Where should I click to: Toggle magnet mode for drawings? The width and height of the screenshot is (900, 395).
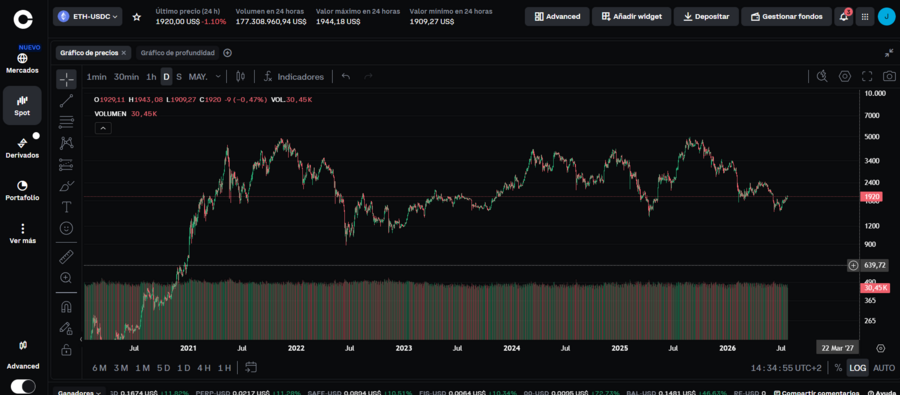coord(66,307)
